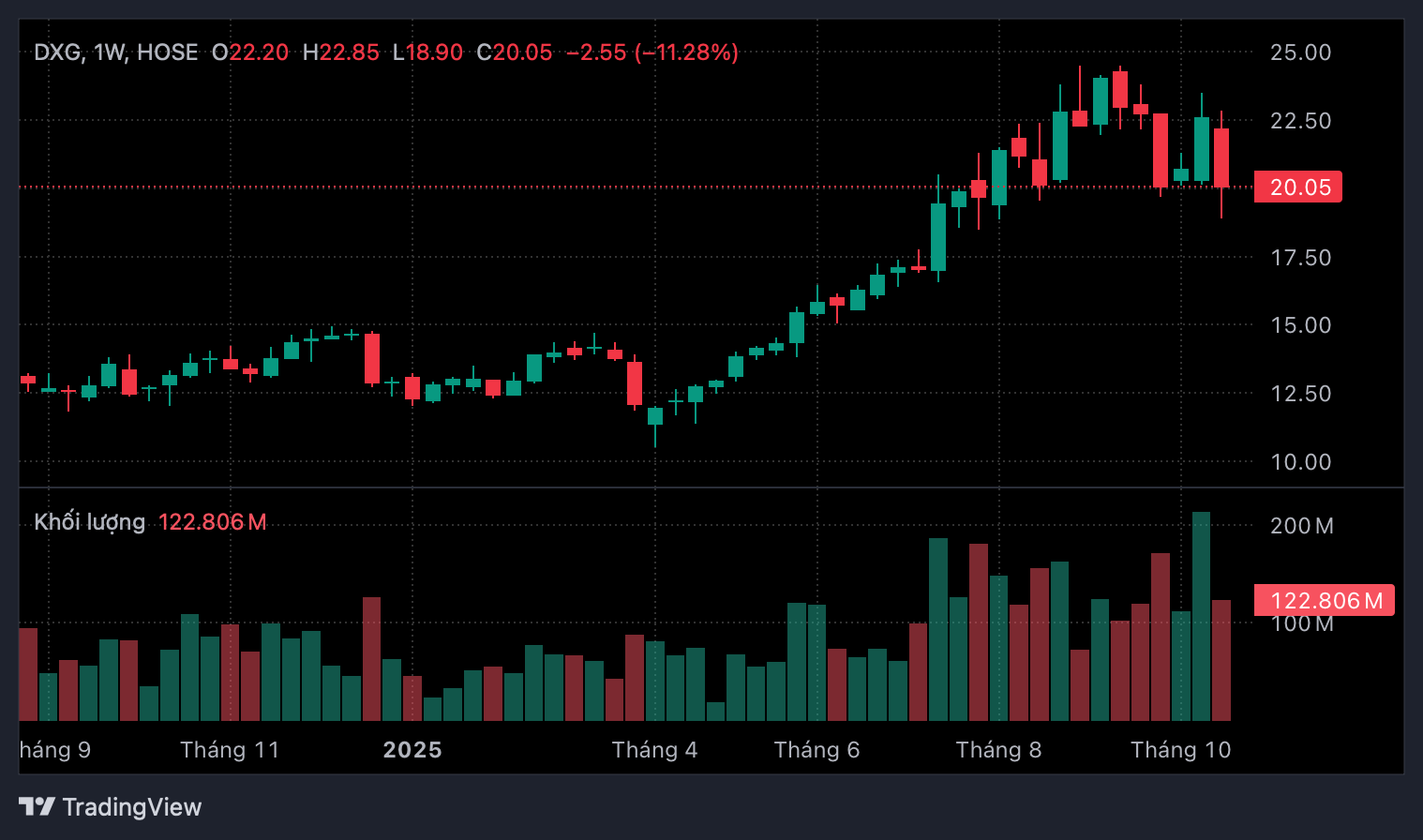Select the Tháng 11 time axis label

[230, 750]
